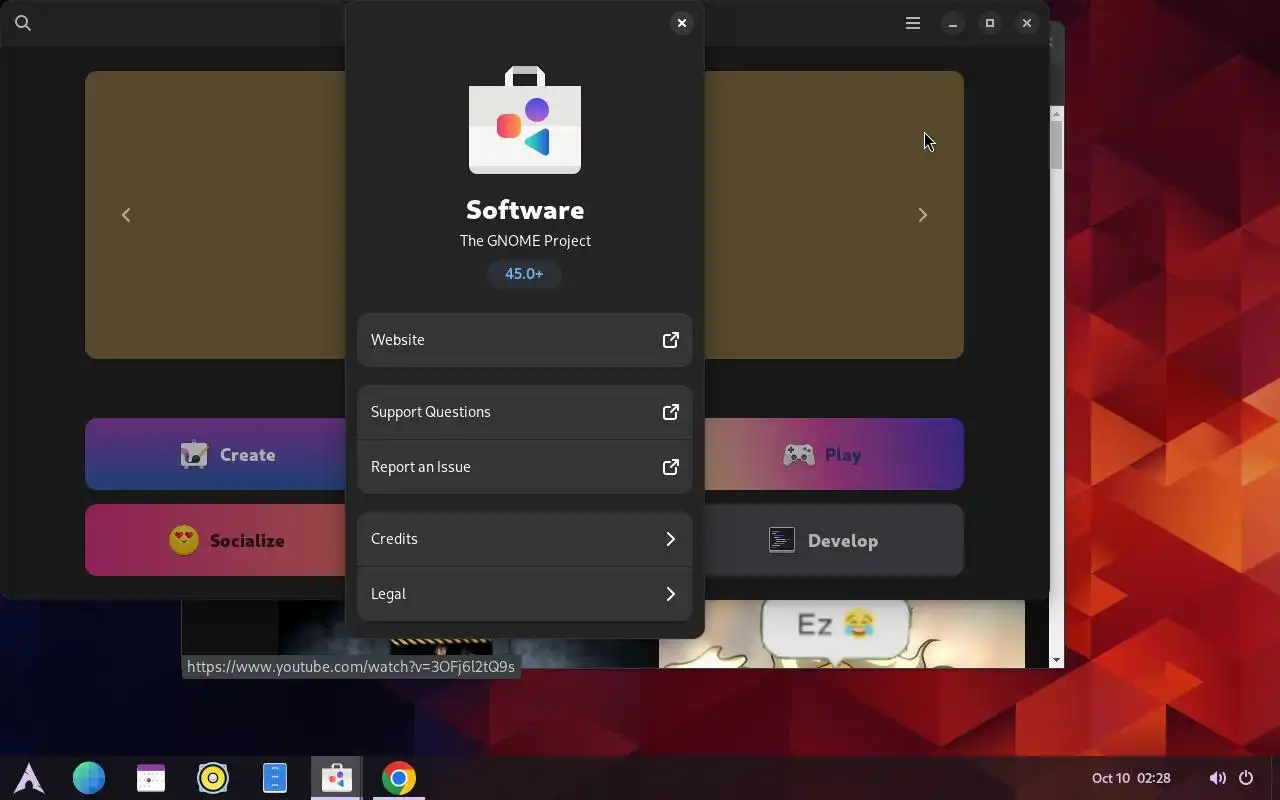Screen dimensions: 1280x800
Task: Minimize the Software window
Action: click(953, 23)
